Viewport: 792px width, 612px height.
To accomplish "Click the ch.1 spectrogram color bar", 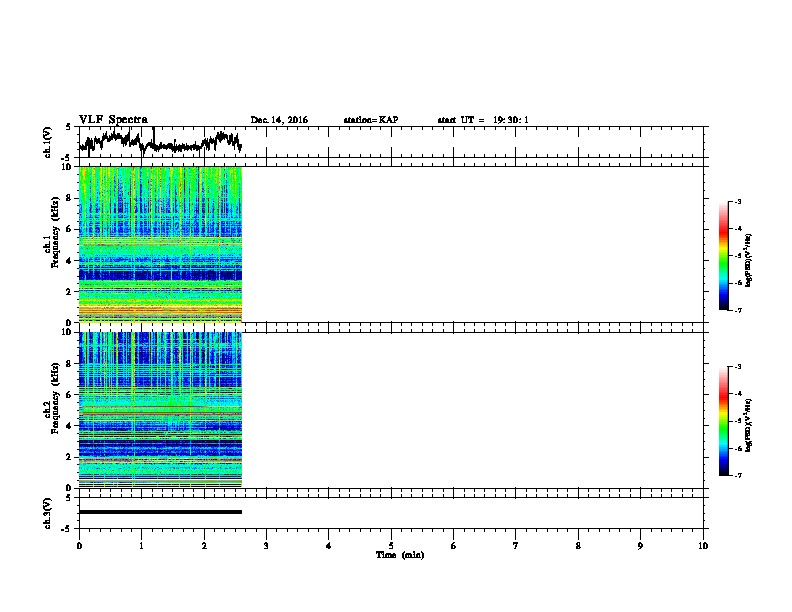I will click(724, 256).
